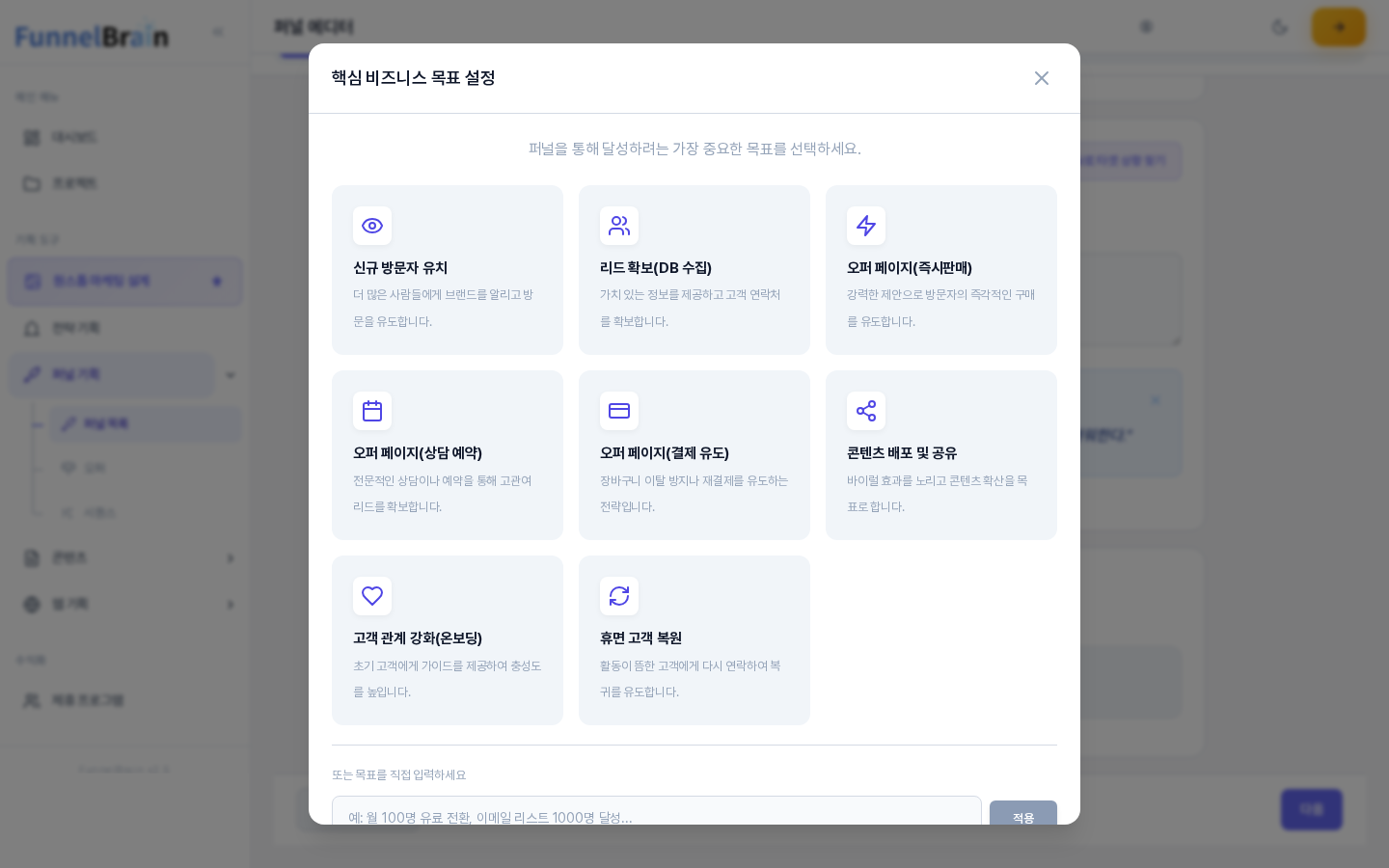Click the refresh icon on 휴면 고객 복원 card

tap(619, 596)
